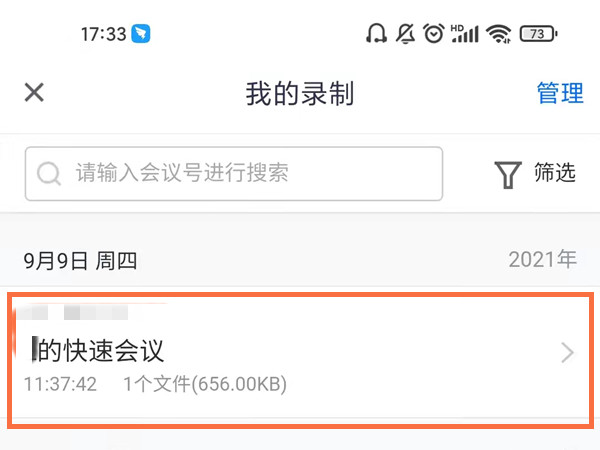
Task: Tap the headphones icon in status bar
Action: pos(376,34)
